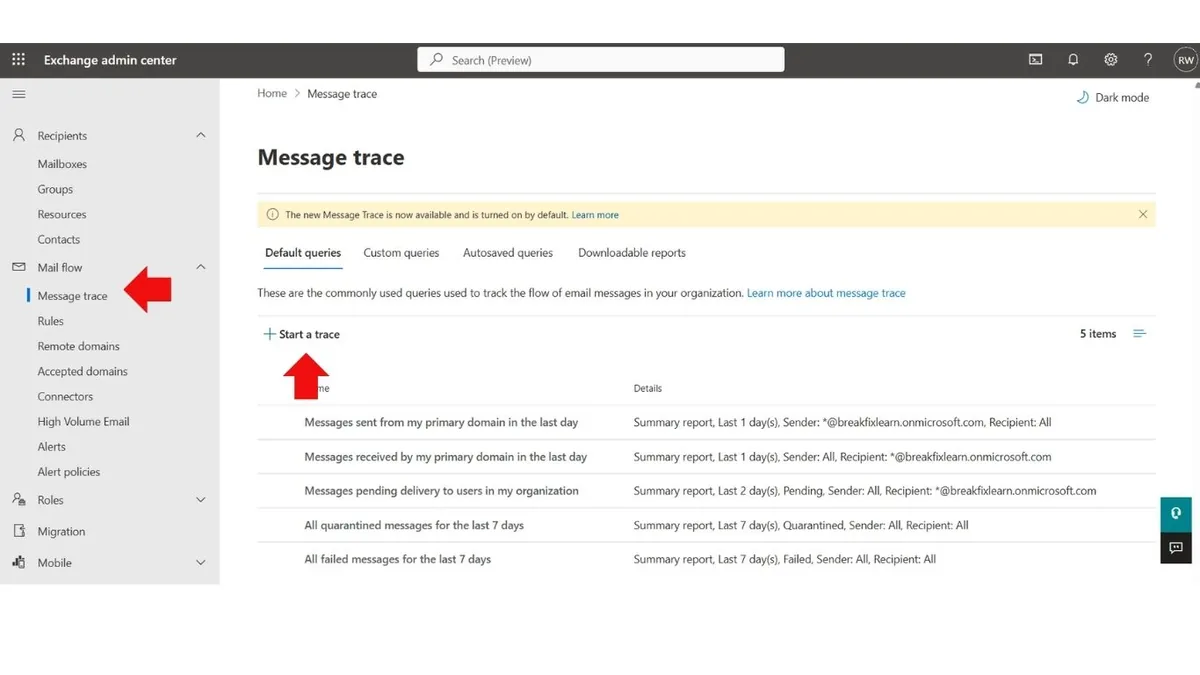Switch to the Downloadable reports tab
The height and width of the screenshot is (675, 1200).
(x=632, y=253)
